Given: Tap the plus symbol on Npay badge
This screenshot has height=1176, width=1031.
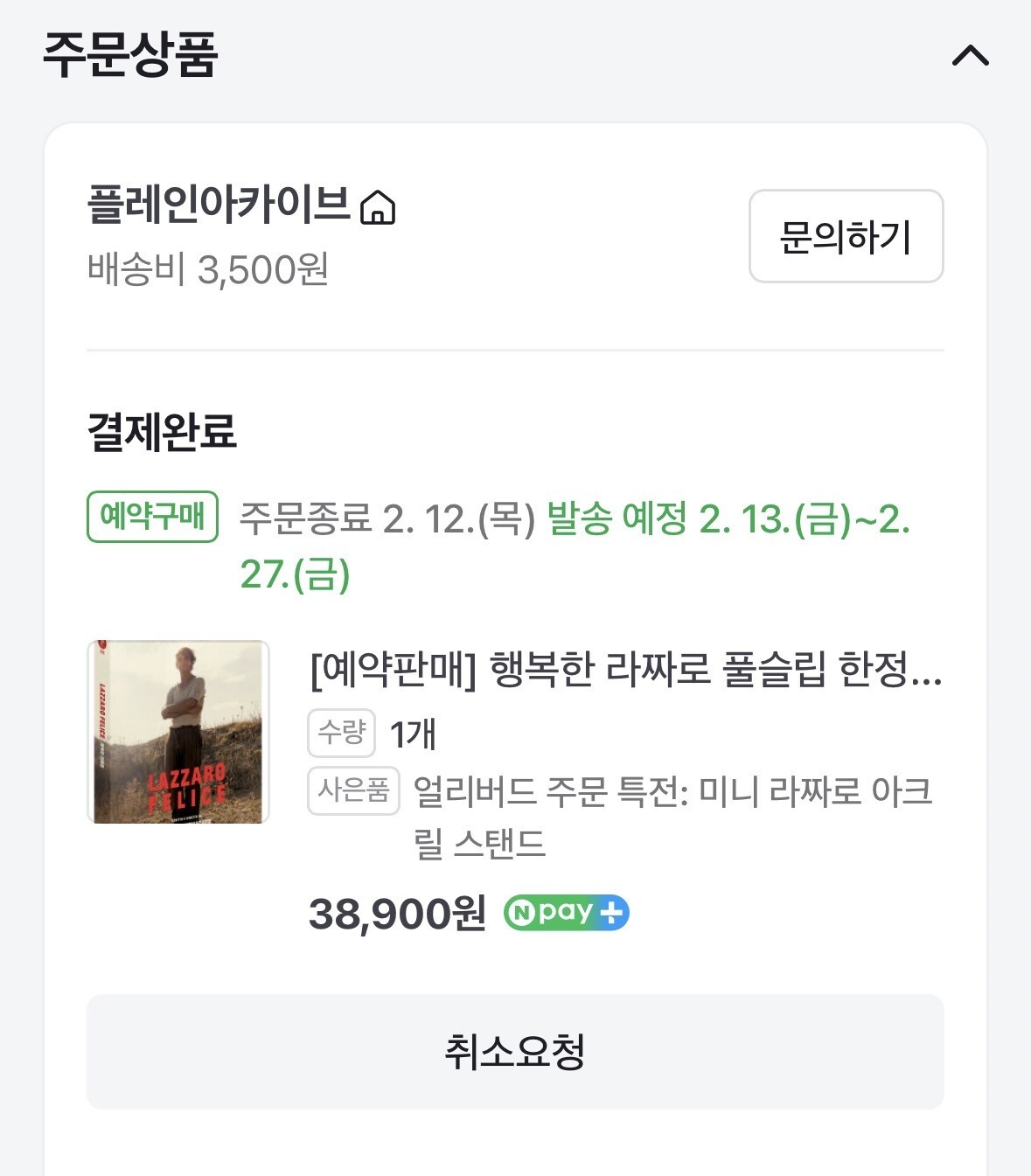Looking at the screenshot, I should [x=611, y=913].
